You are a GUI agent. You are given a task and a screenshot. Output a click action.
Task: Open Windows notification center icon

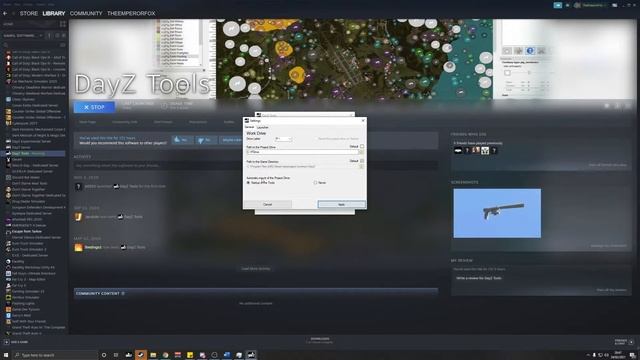pyautogui.click(x=632, y=355)
